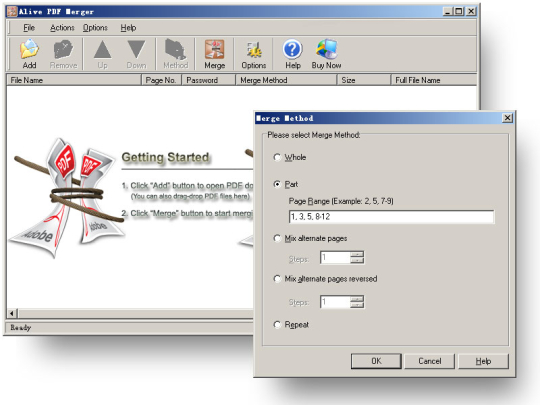Click the Size column header
Image resolution: width=540 pixels, height=405 pixels.
coord(364,80)
